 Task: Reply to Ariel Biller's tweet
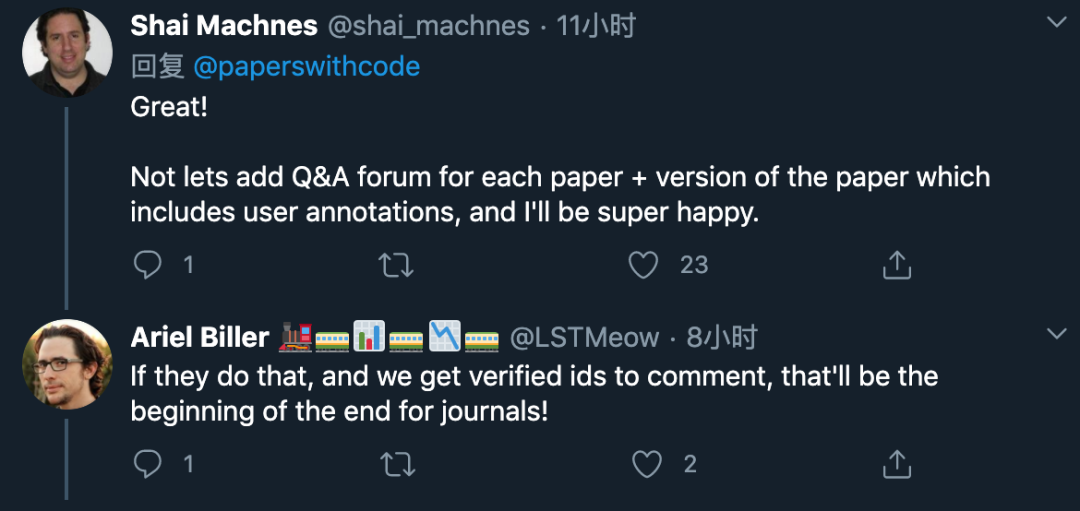click(148, 464)
